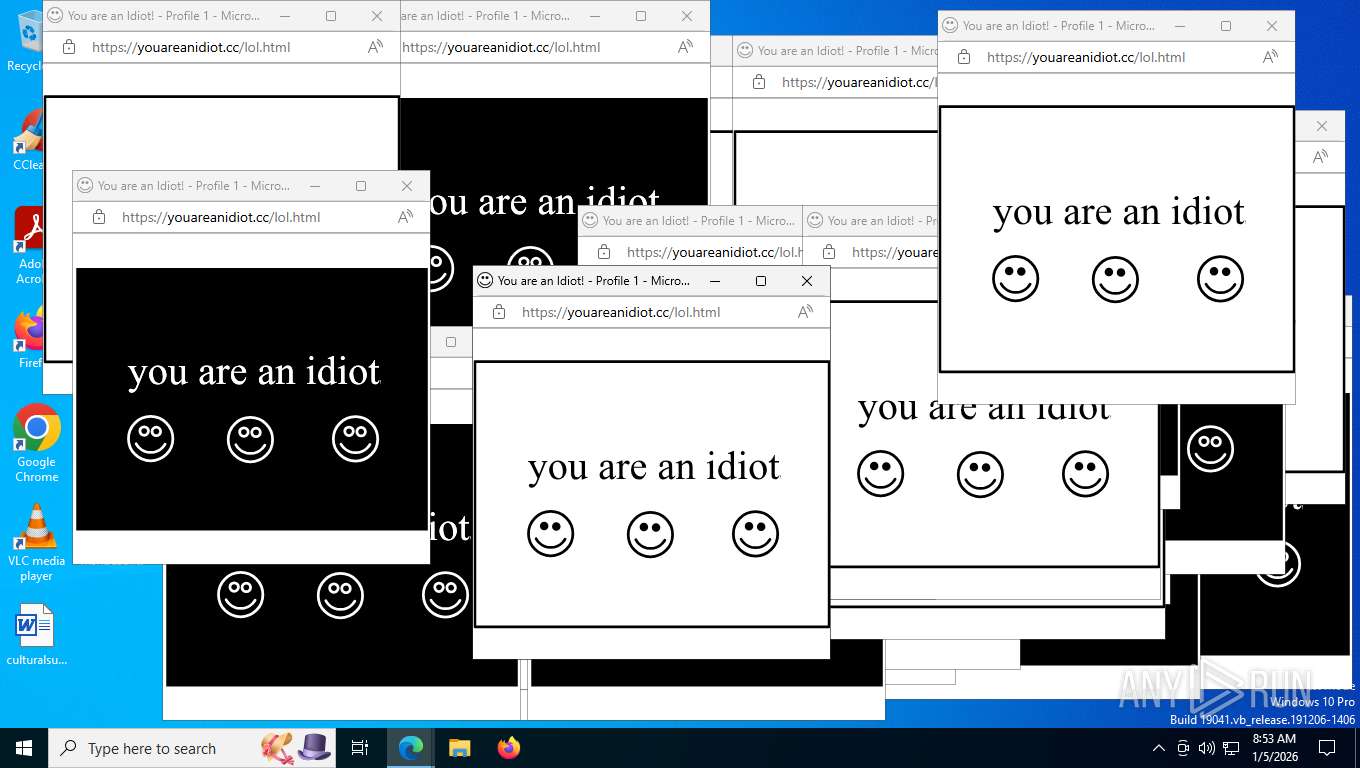Open the Windows Start menu
The image size is (1360, 768).
(x=24, y=748)
